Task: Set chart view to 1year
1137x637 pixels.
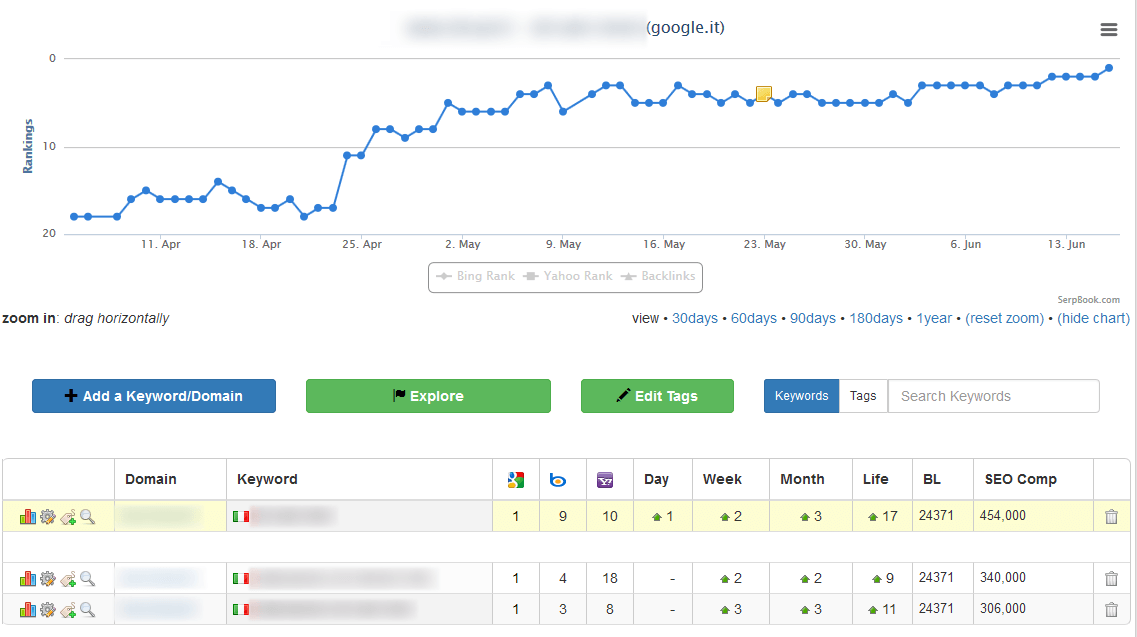Action: 934,318
